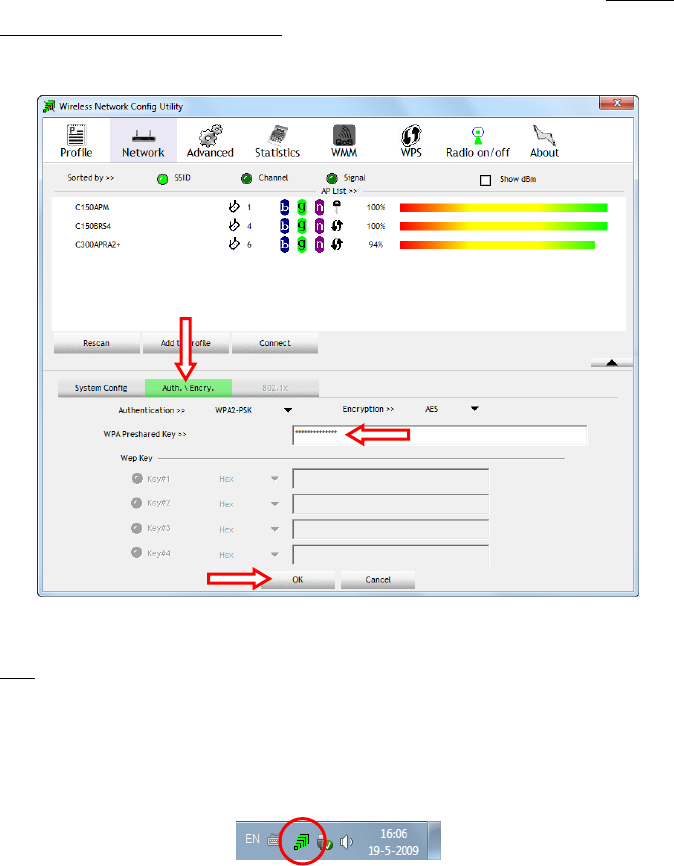The width and height of the screenshot is (674, 866).
Task: Click signal strength bar for C300APRA2+
Action: click(497, 245)
